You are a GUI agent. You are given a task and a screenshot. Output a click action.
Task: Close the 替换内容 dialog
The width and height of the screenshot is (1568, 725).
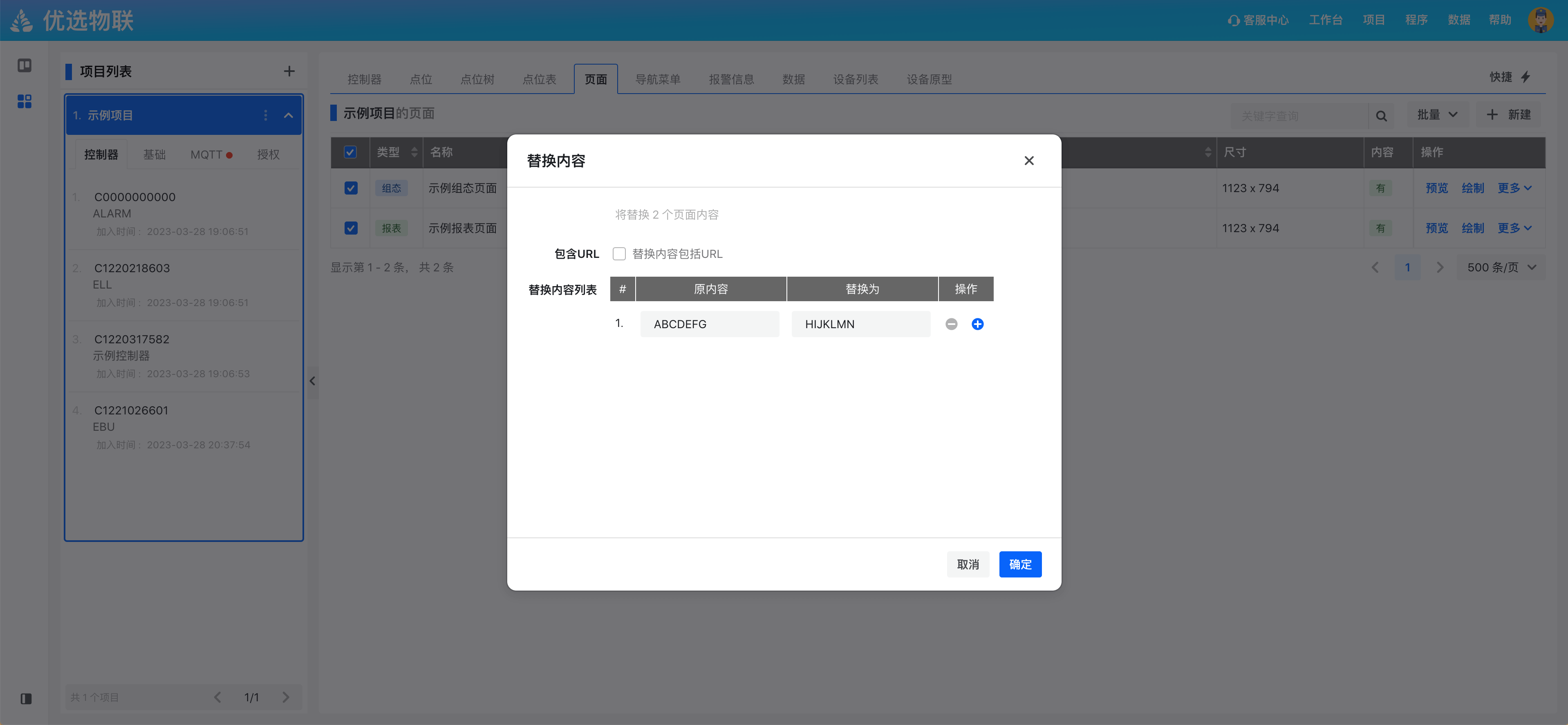[x=1029, y=161]
